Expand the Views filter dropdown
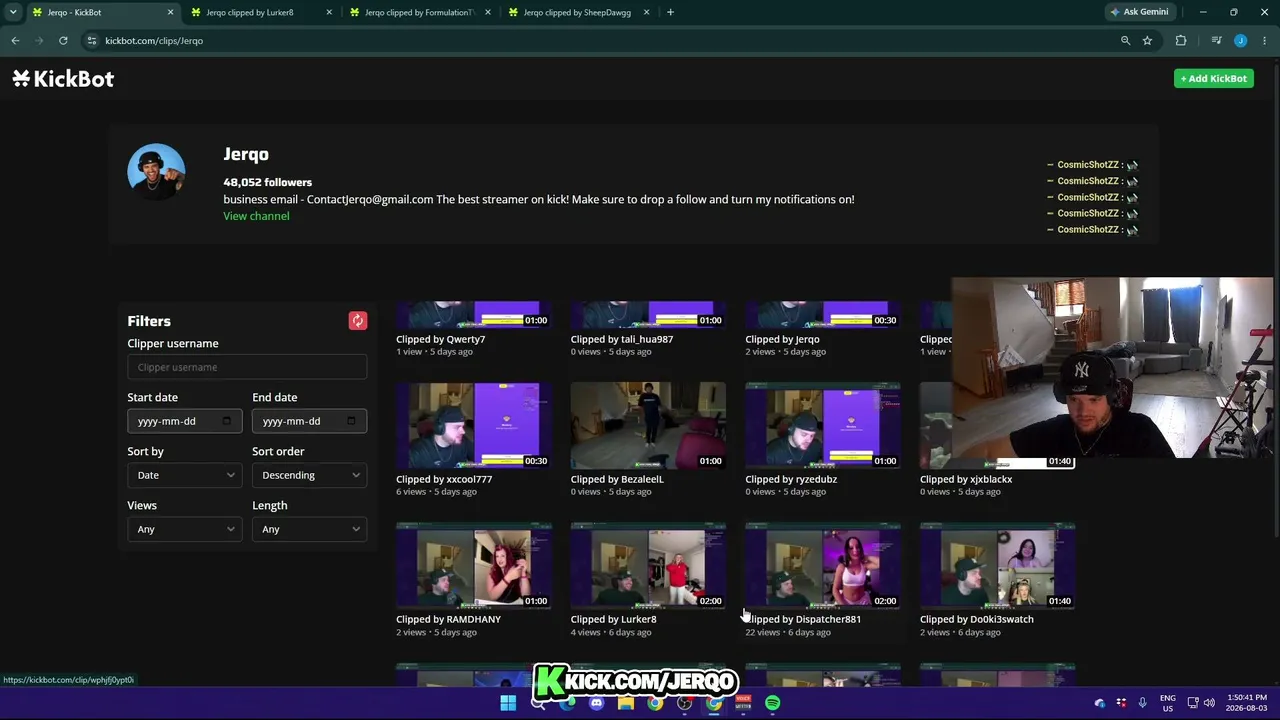The height and width of the screenshot is (720, 1280). (184, 529)
